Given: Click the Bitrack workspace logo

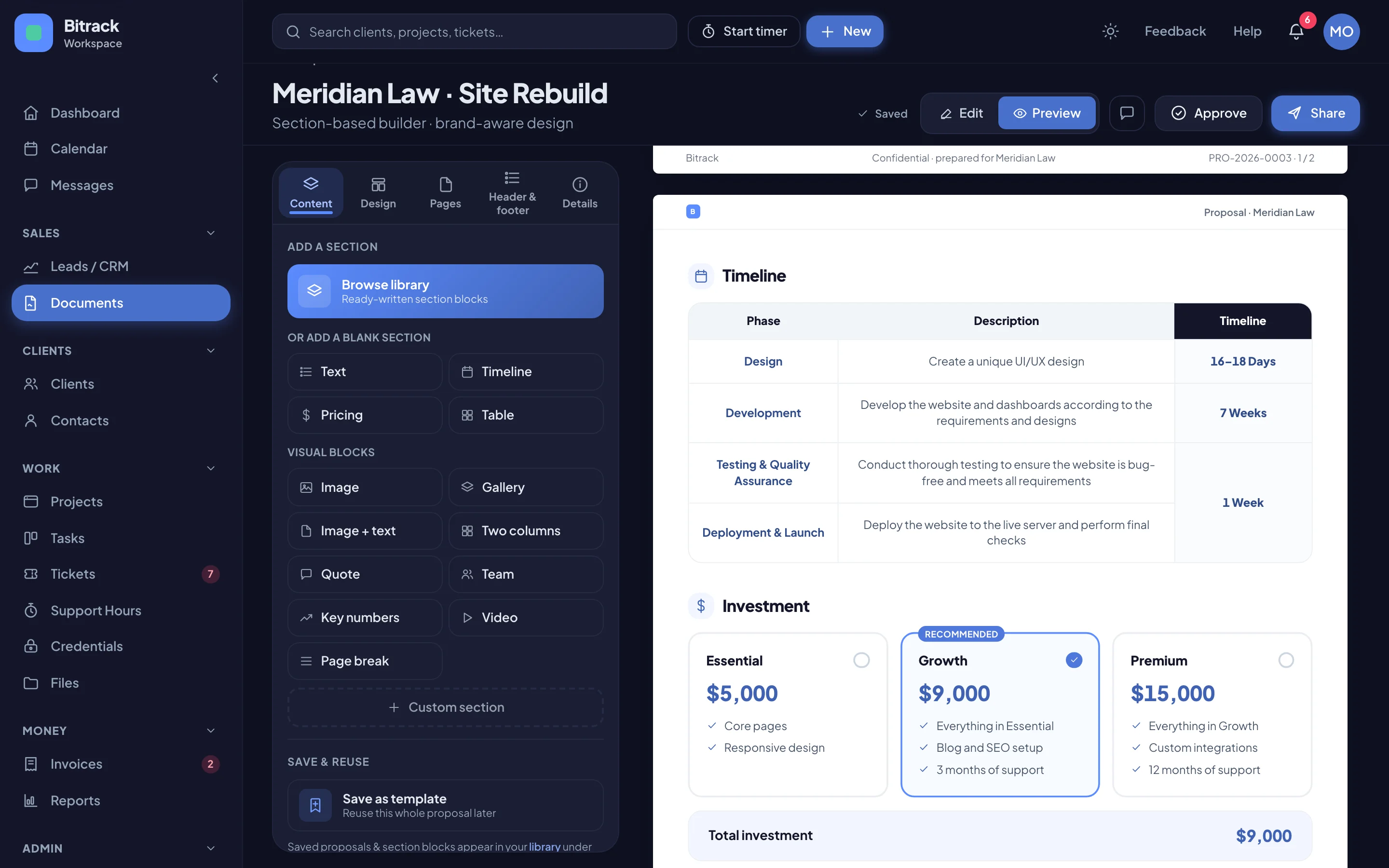Looking at the screenshot, I should point(33,33).
